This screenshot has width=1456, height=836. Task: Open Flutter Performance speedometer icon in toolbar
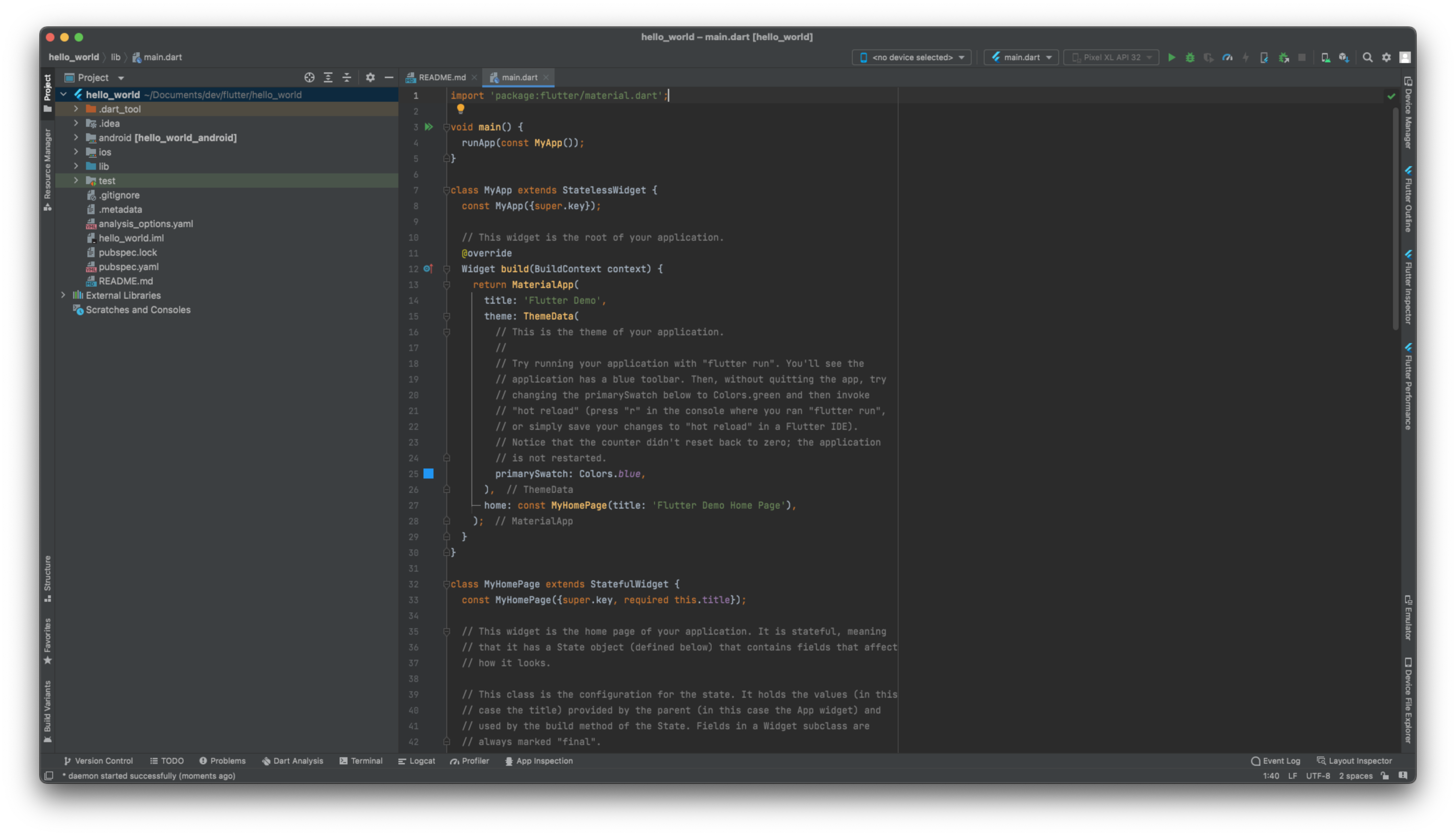click(x=1227, y=57)
